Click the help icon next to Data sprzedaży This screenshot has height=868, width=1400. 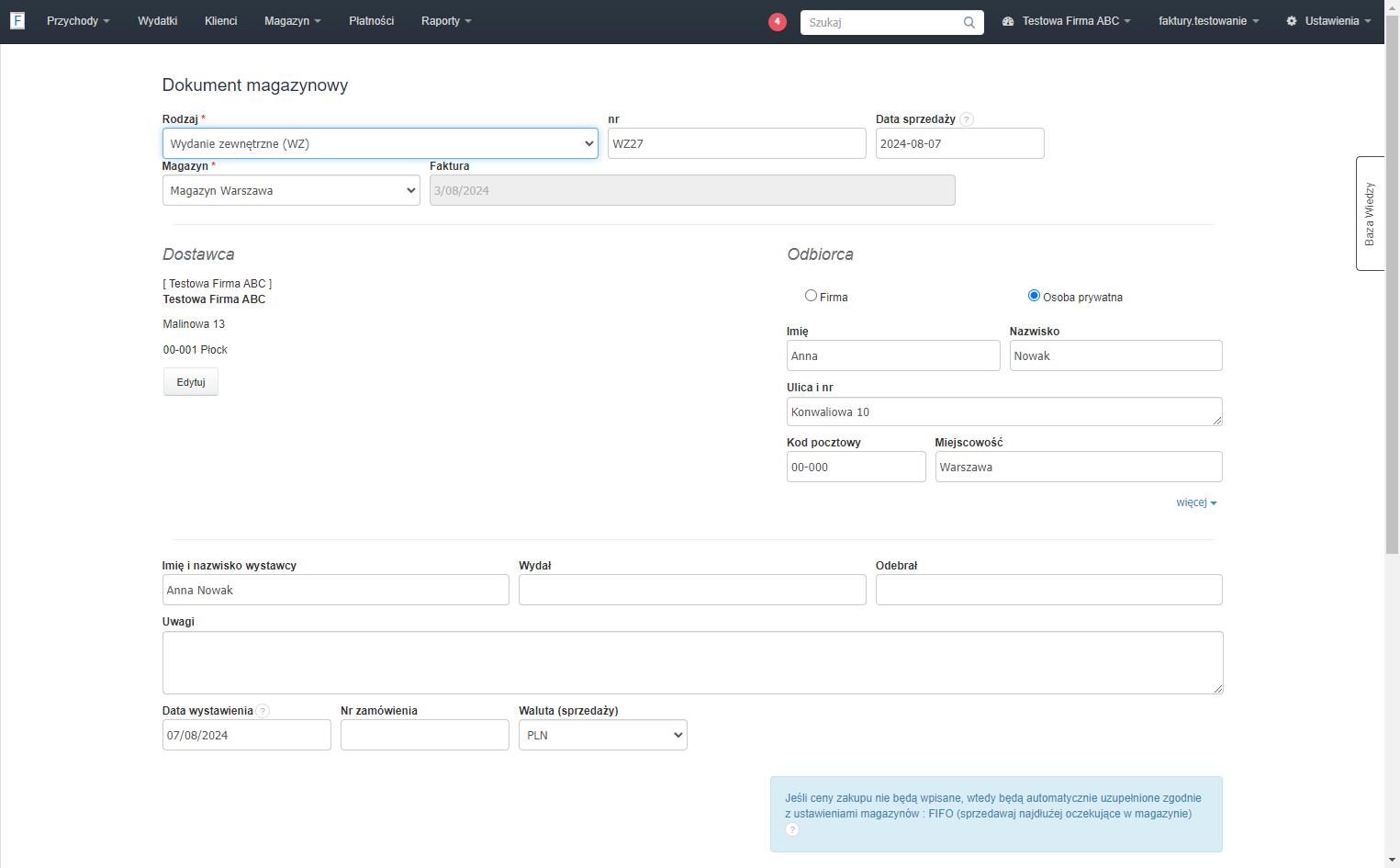pyautogui.click(x=967, y=119)
